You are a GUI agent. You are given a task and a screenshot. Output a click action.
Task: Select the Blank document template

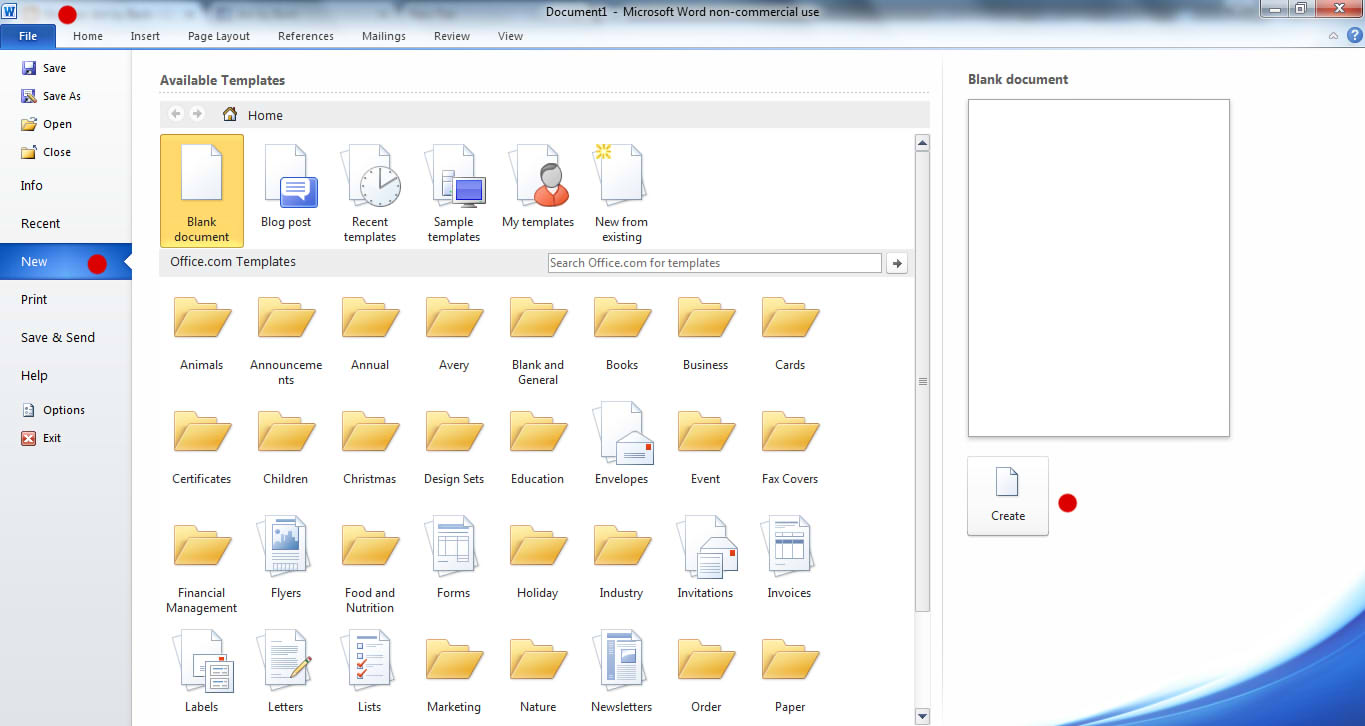[201, 190]
